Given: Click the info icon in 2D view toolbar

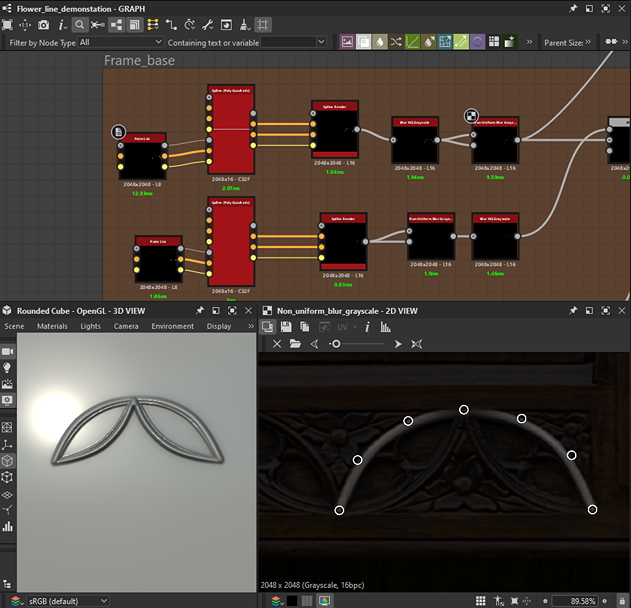Looking at the screenshot, I should click(367, 327).
